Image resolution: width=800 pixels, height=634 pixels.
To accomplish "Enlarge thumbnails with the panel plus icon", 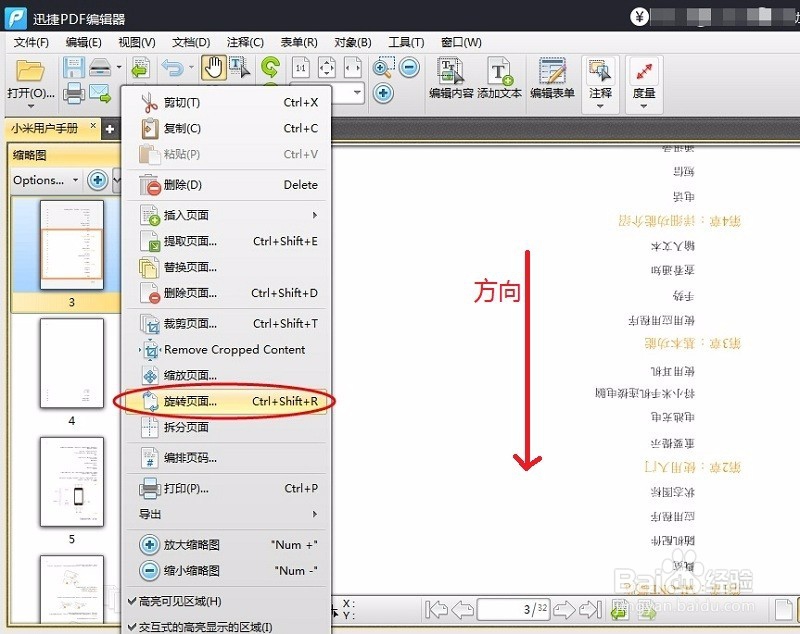I will pos(97,180).
